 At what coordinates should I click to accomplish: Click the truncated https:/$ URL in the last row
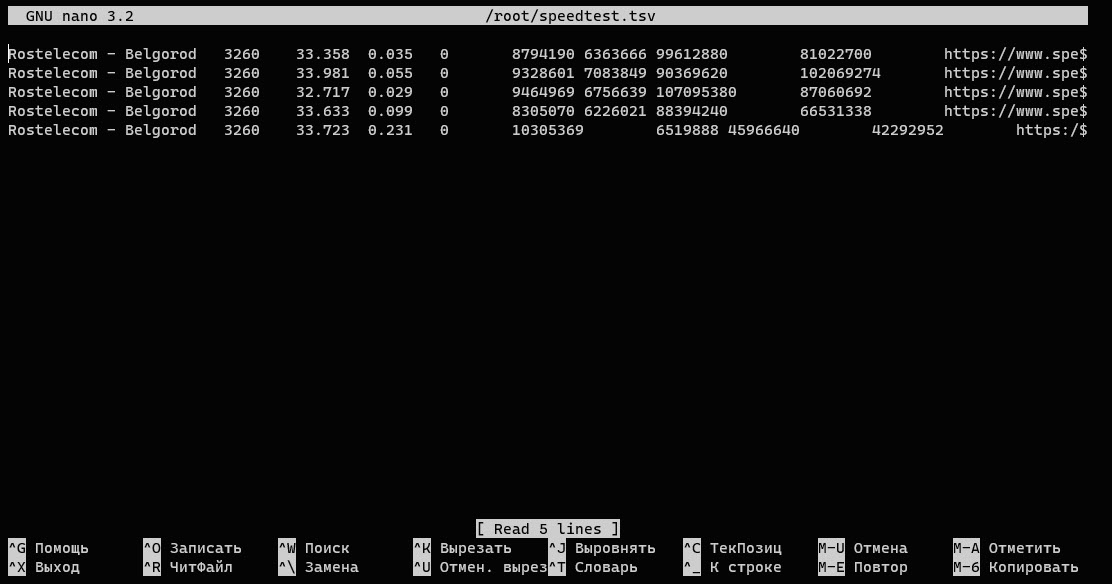1052,131
